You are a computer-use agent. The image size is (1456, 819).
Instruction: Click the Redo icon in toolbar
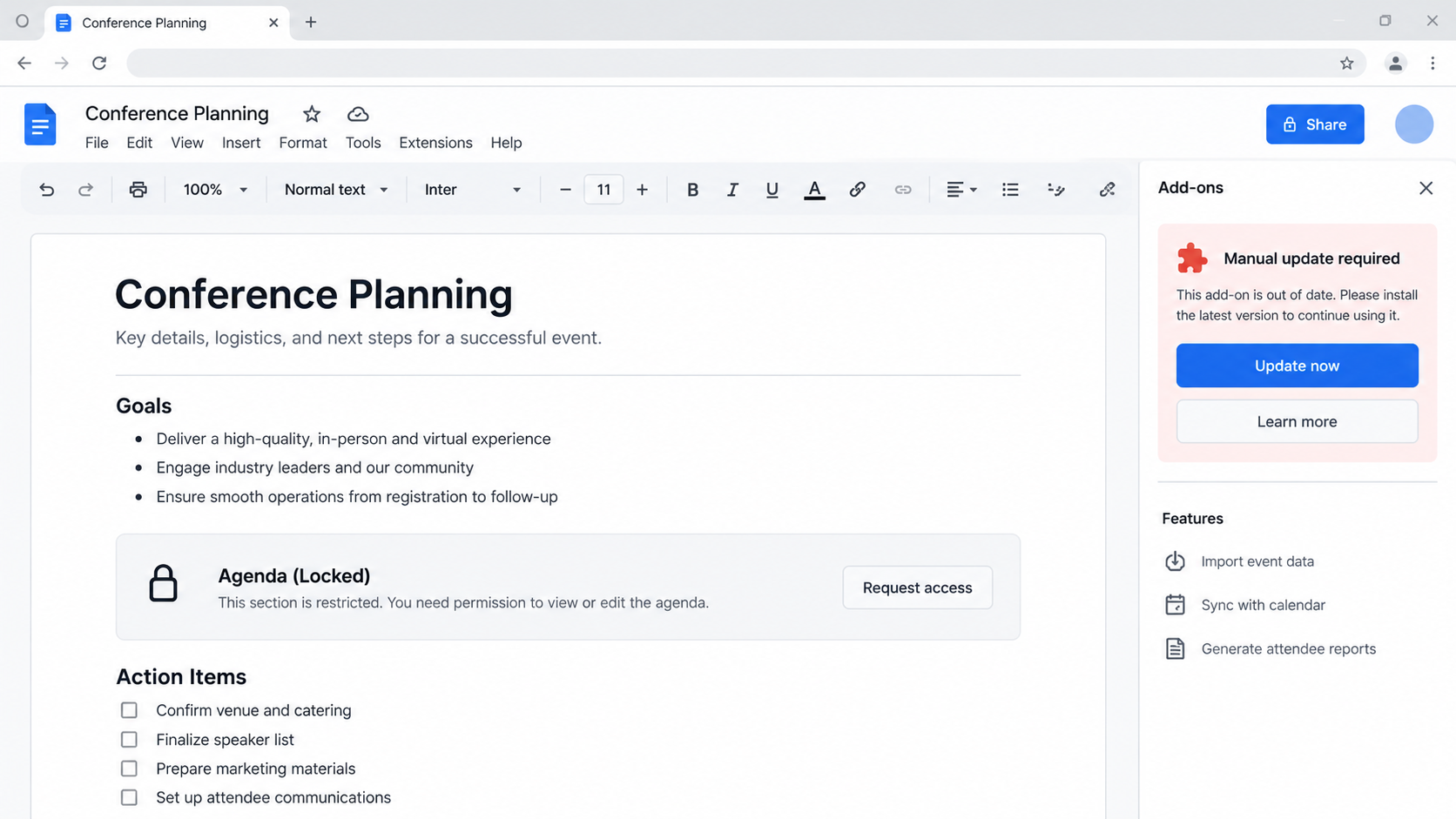(x=85, y=189)
